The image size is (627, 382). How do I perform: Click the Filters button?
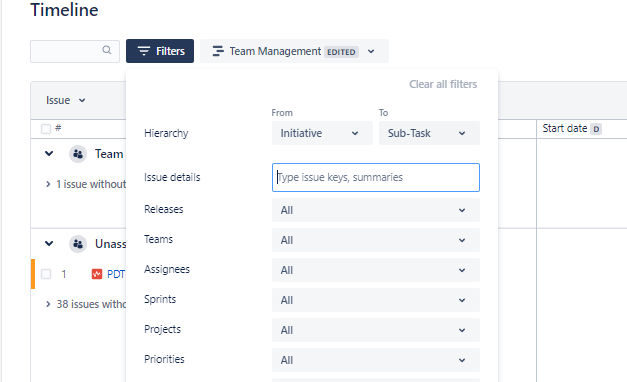click(160, 51)
